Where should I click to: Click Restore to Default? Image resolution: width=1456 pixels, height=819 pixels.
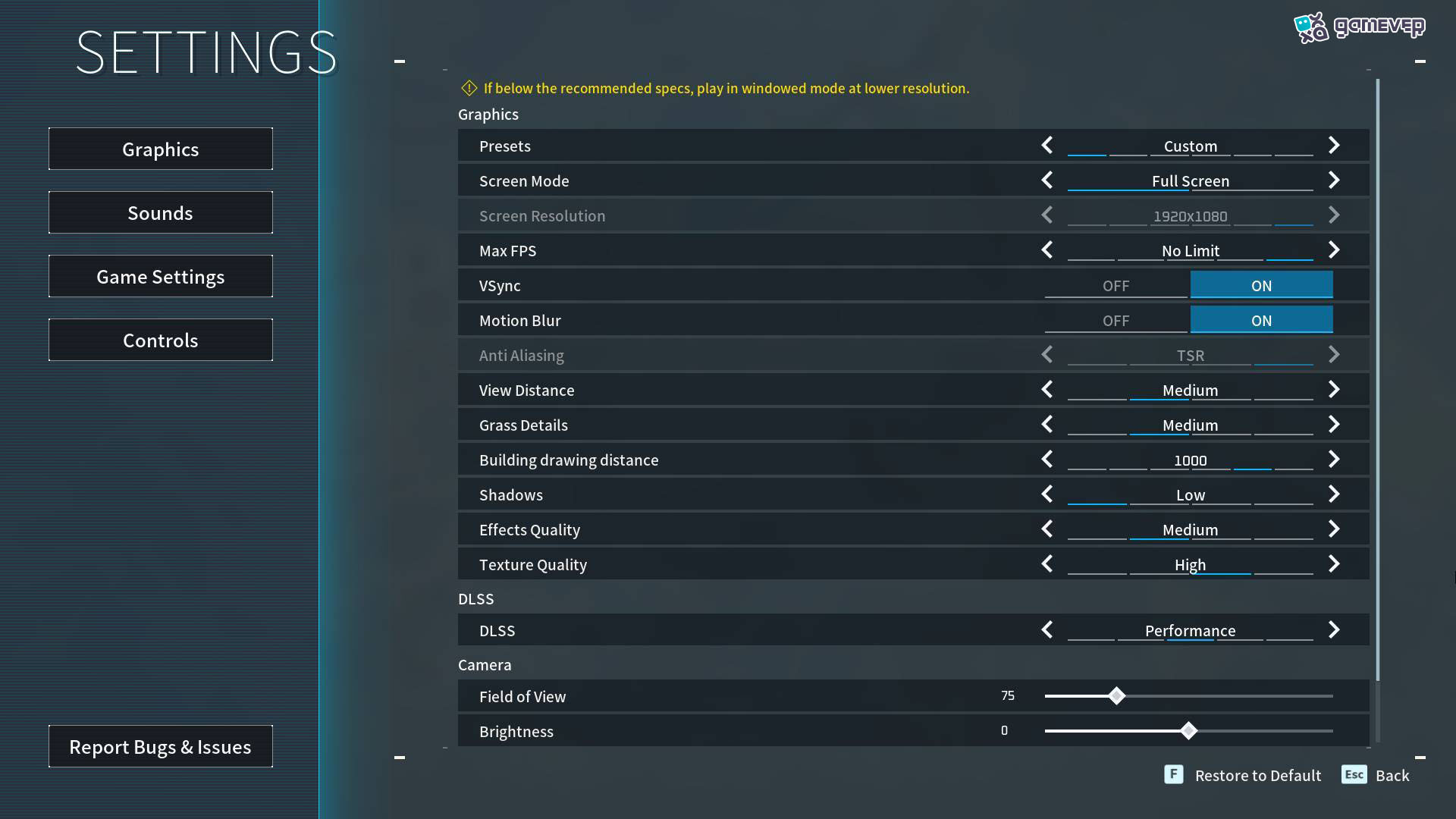1258,775
